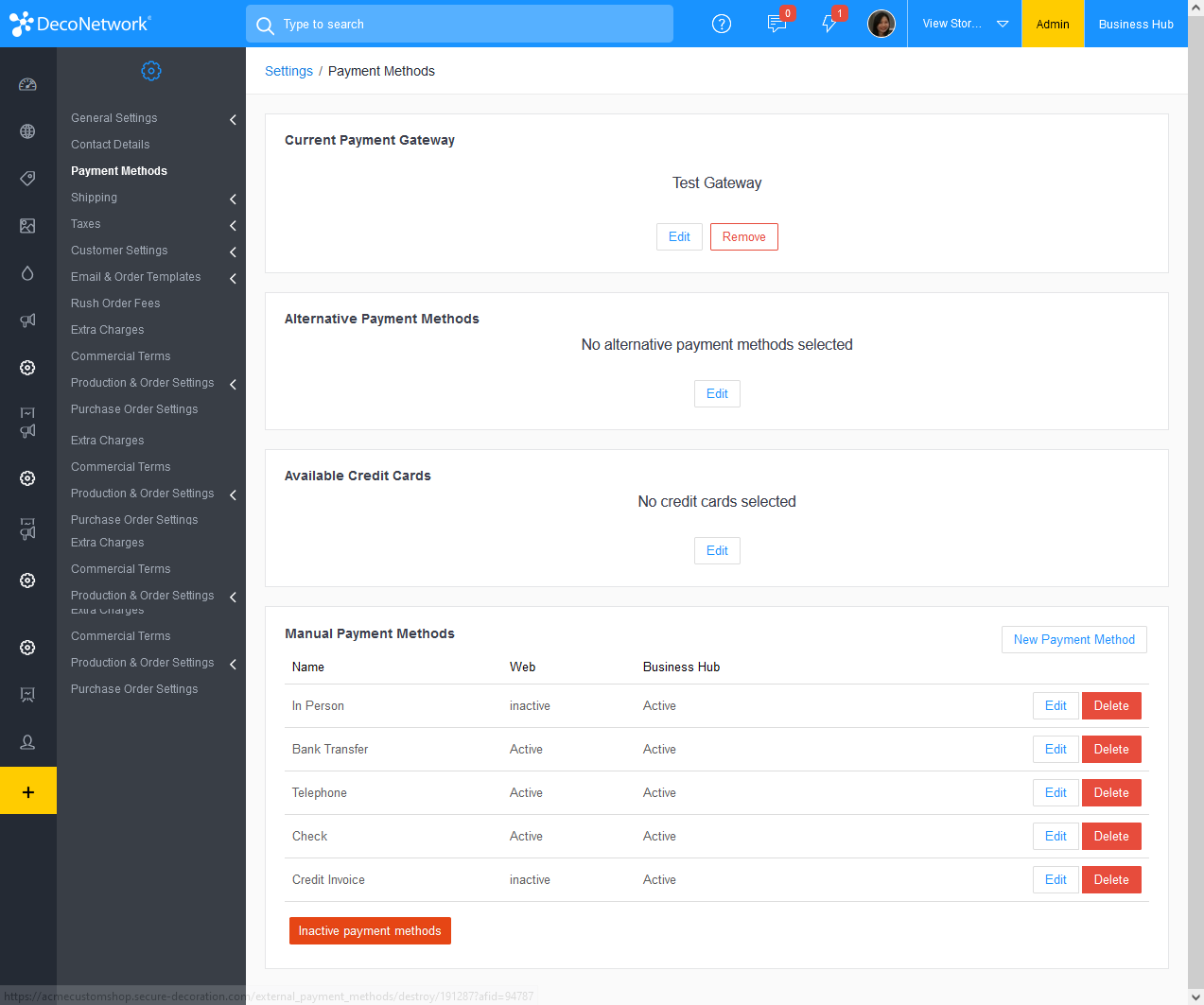1204x1005 pixels.
Task: Select the ink droplet icon in sidebar
Action: [x=27, y=272]
